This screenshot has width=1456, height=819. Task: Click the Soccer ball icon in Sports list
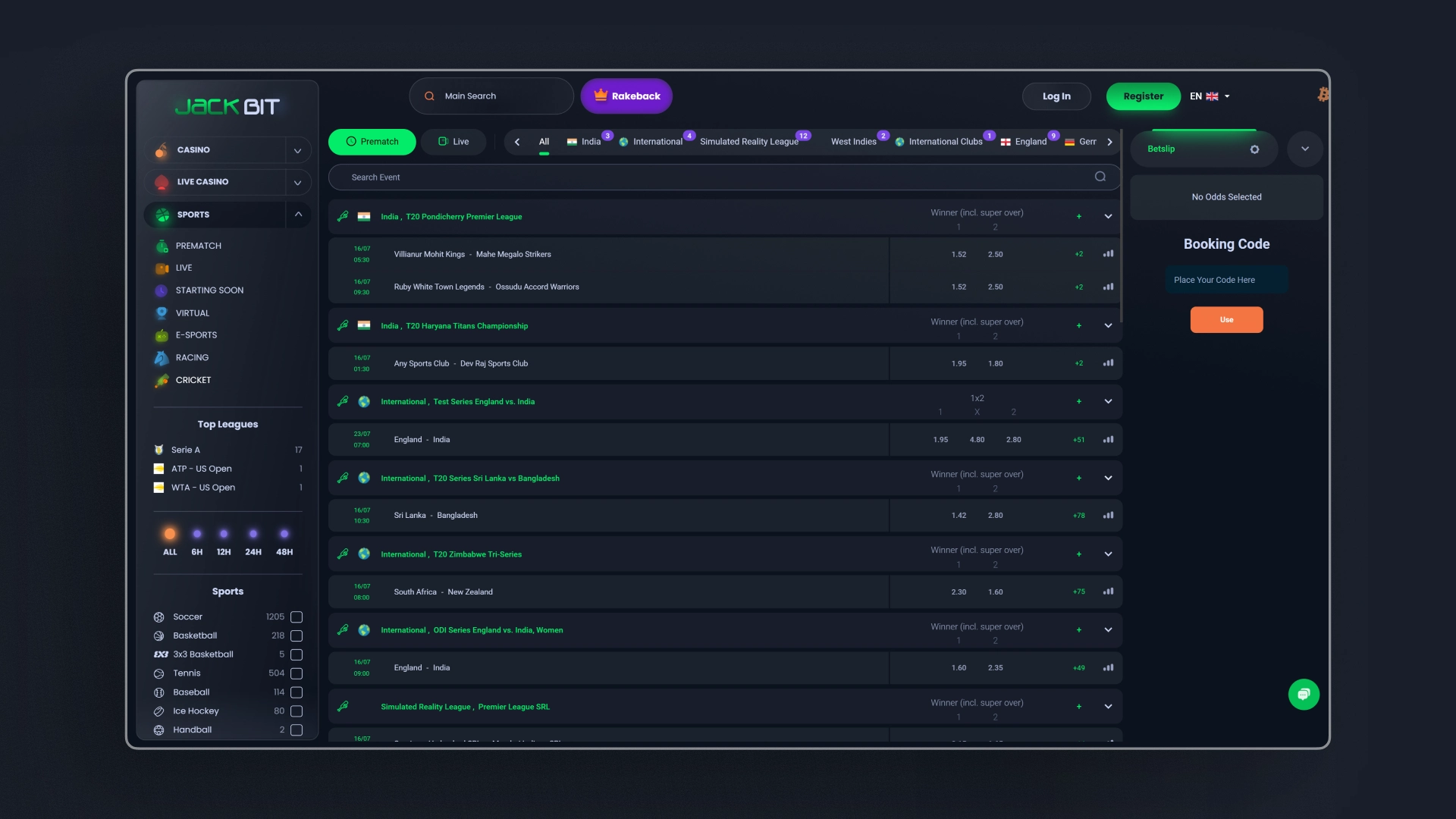click(x=158, y=617)
